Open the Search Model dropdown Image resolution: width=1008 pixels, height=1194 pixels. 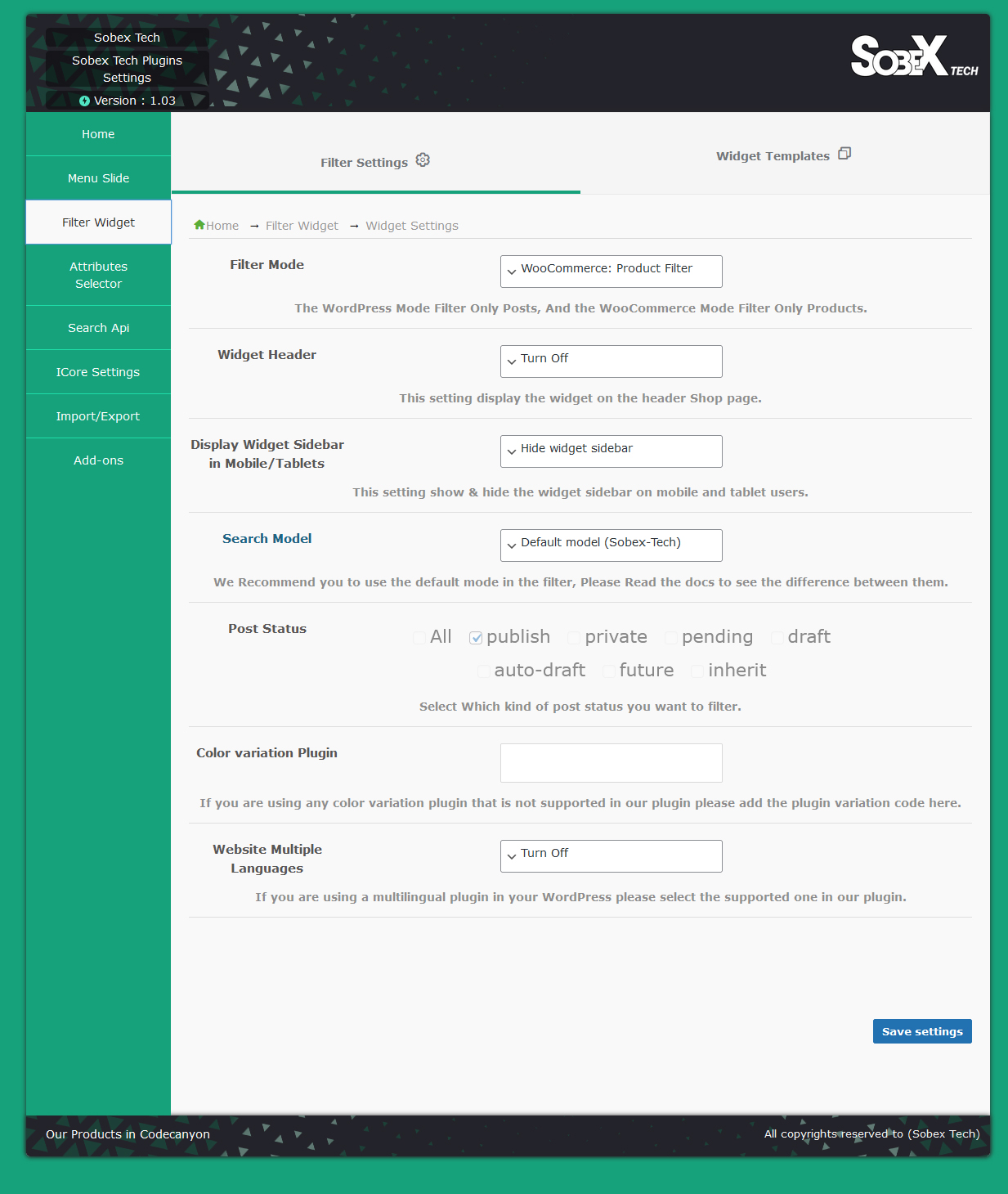pyautogui.click(x=612, y=545)
